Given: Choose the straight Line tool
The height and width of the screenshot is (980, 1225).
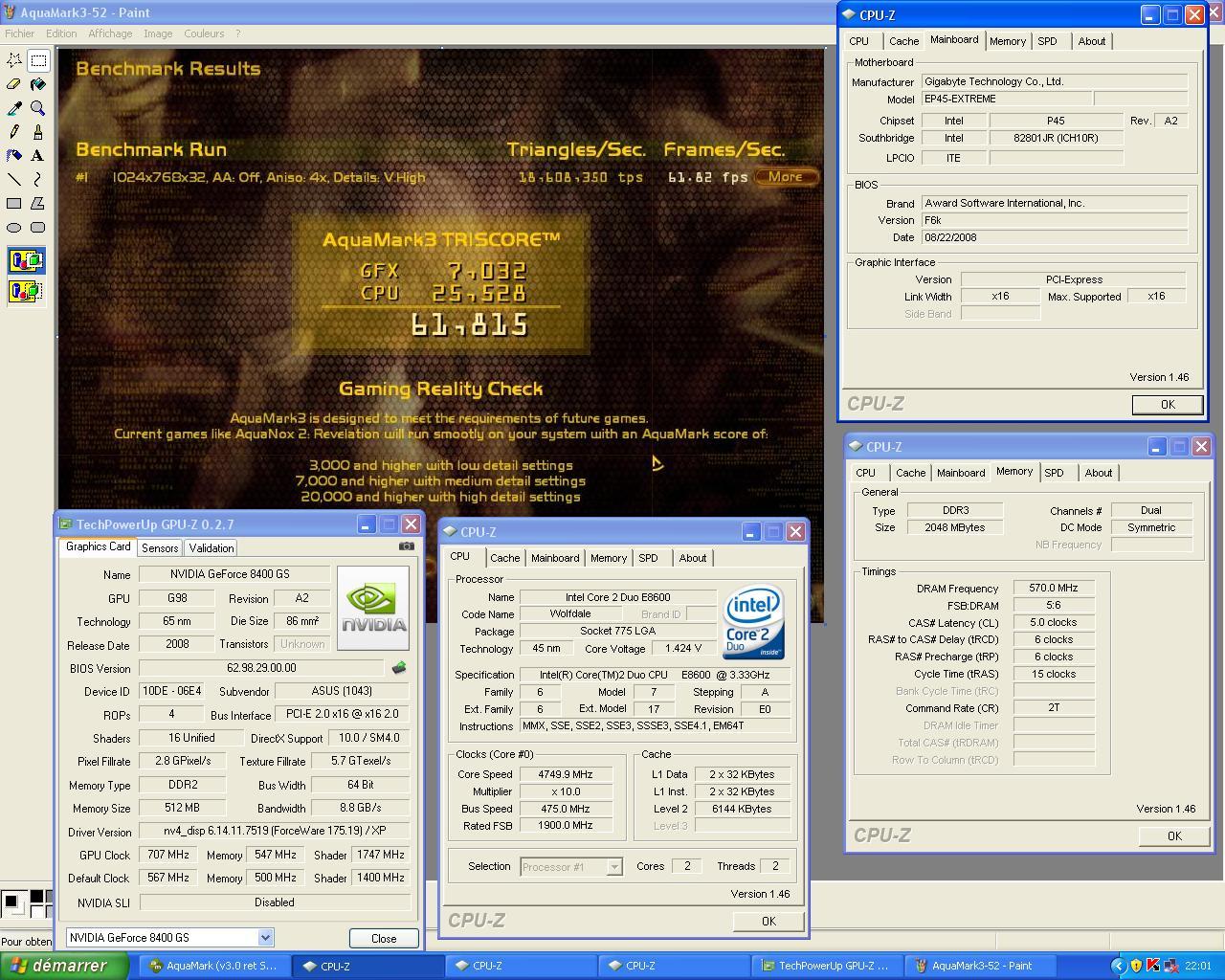Looking at the screenshot, I should [x=14, y=179].
